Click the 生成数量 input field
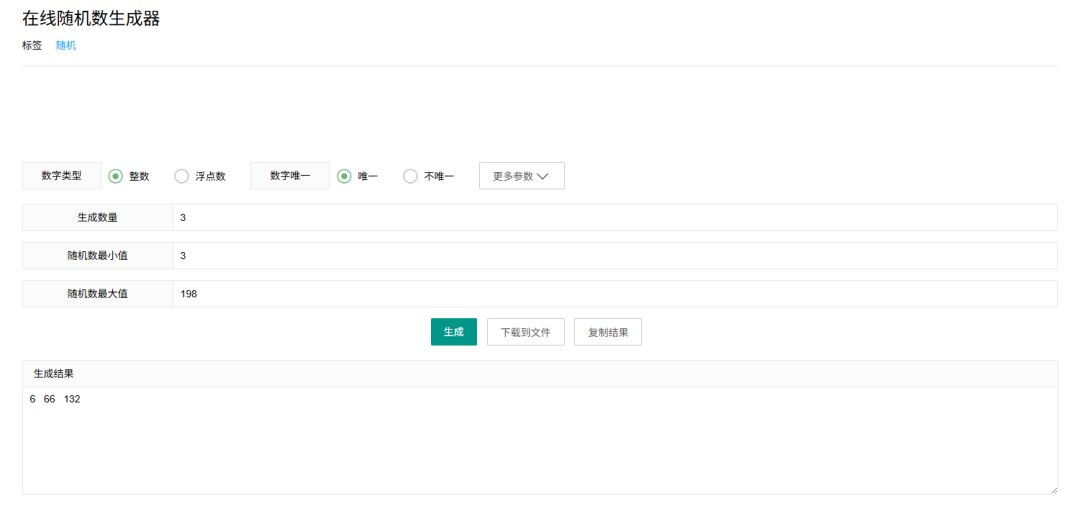The image size is (1080, 514). pos(614,217)
